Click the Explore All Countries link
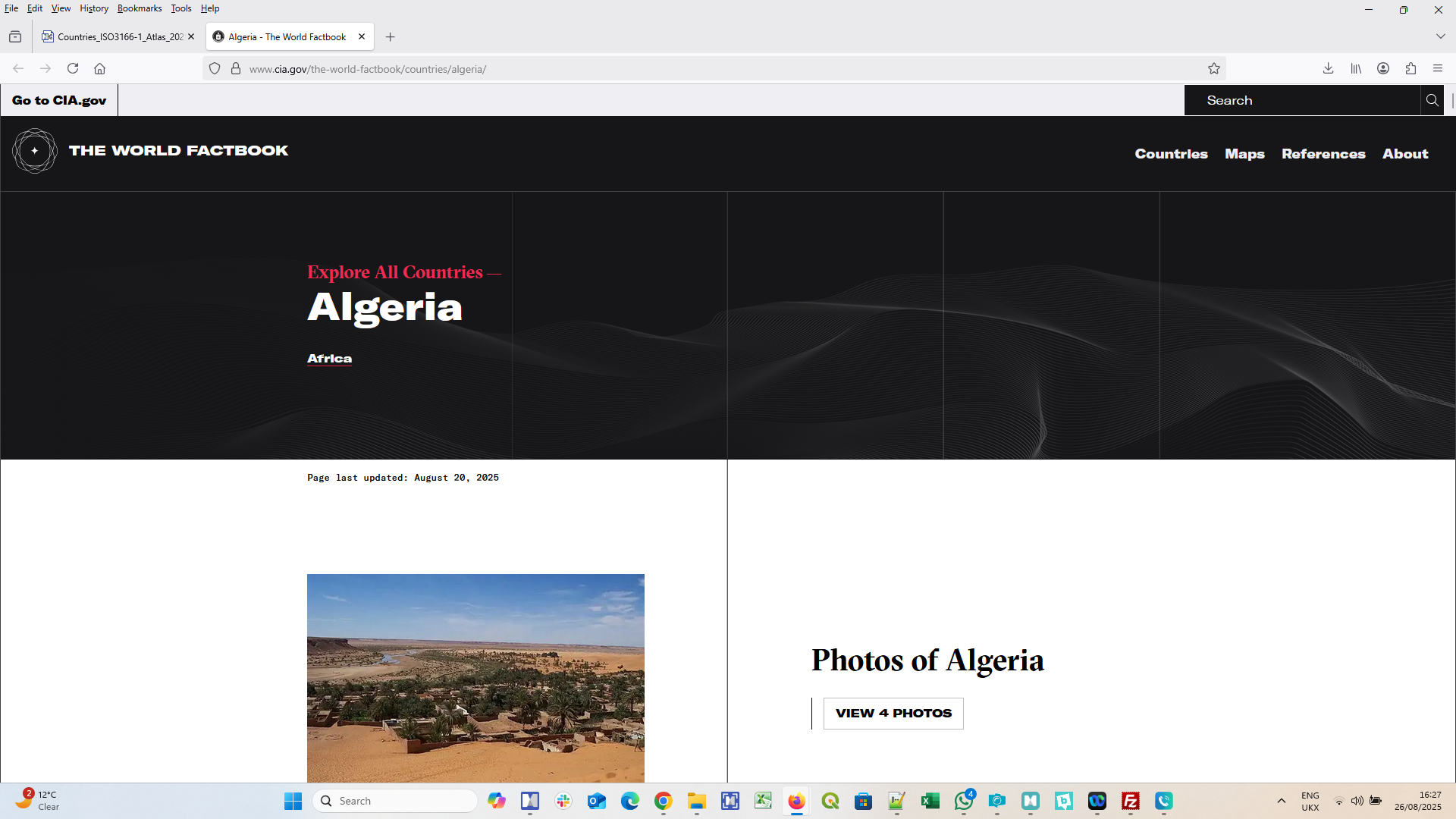1456x819 pixels. [394, 272]
